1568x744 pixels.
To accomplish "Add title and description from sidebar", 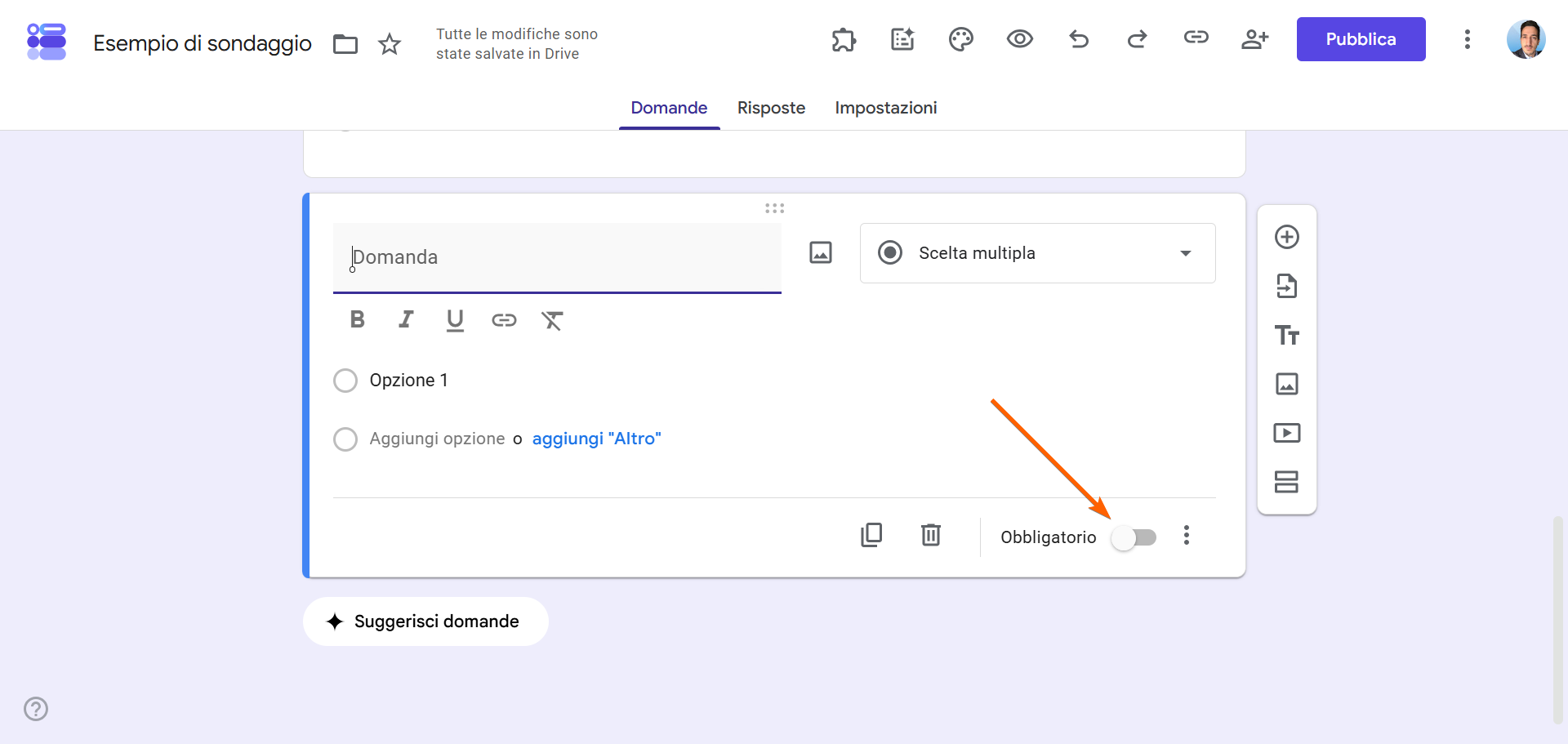I will [x=1287, y=335].
